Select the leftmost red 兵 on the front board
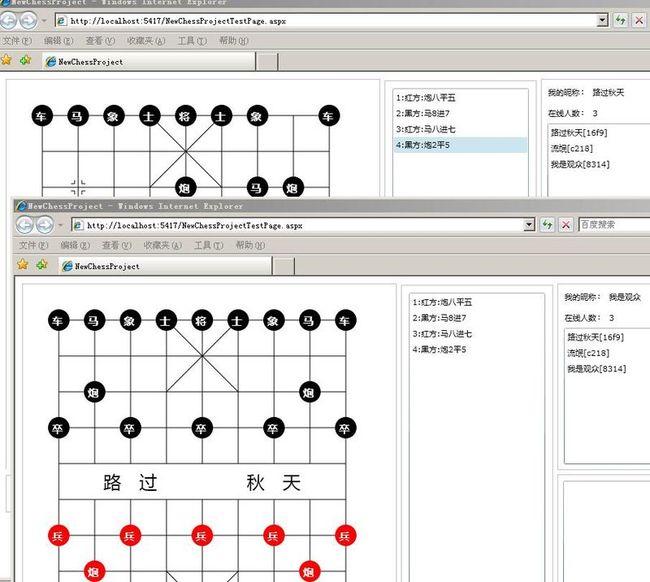Image resolution: width=650 pixels, height=582 pixels. pyautogui.click(x=58, y=536)
